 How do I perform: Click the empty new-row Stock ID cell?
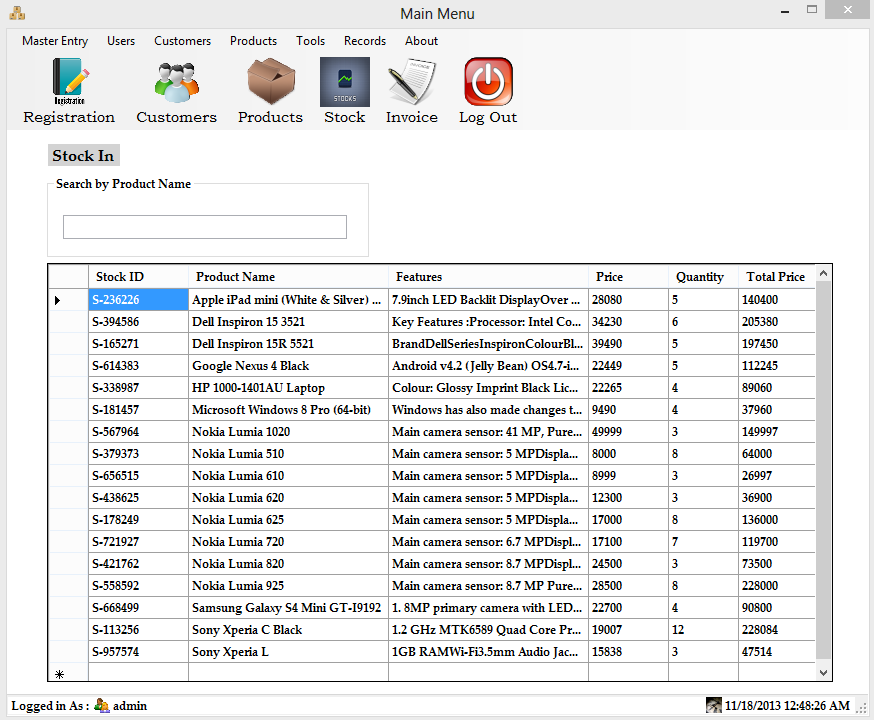coord(138,672)
